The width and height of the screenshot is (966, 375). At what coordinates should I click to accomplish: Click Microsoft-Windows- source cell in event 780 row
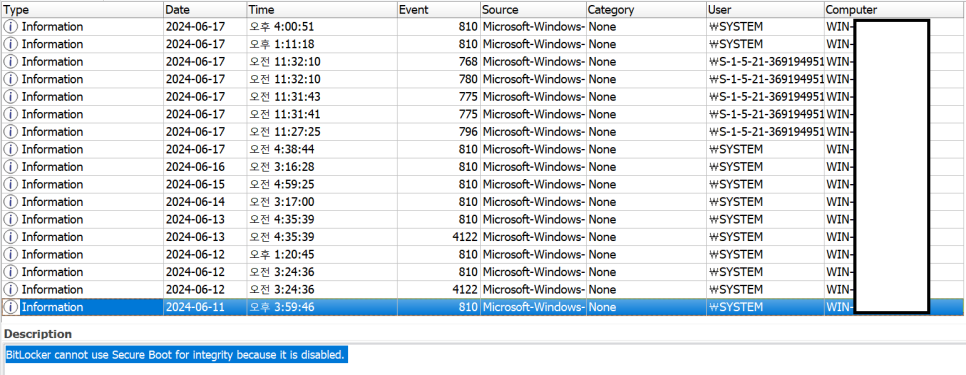(x=534, y=79)
